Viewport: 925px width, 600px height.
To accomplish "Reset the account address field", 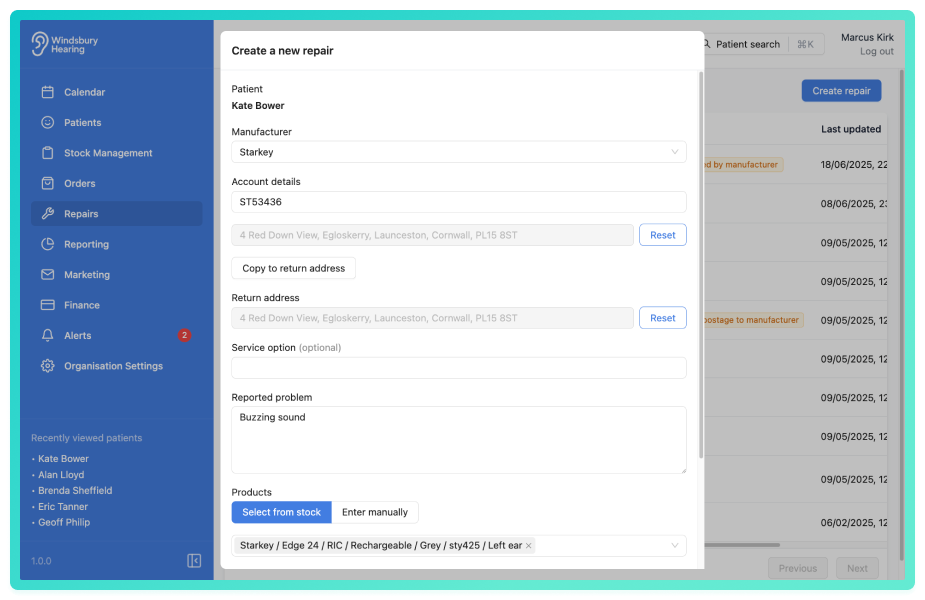I will click(662, 235).
